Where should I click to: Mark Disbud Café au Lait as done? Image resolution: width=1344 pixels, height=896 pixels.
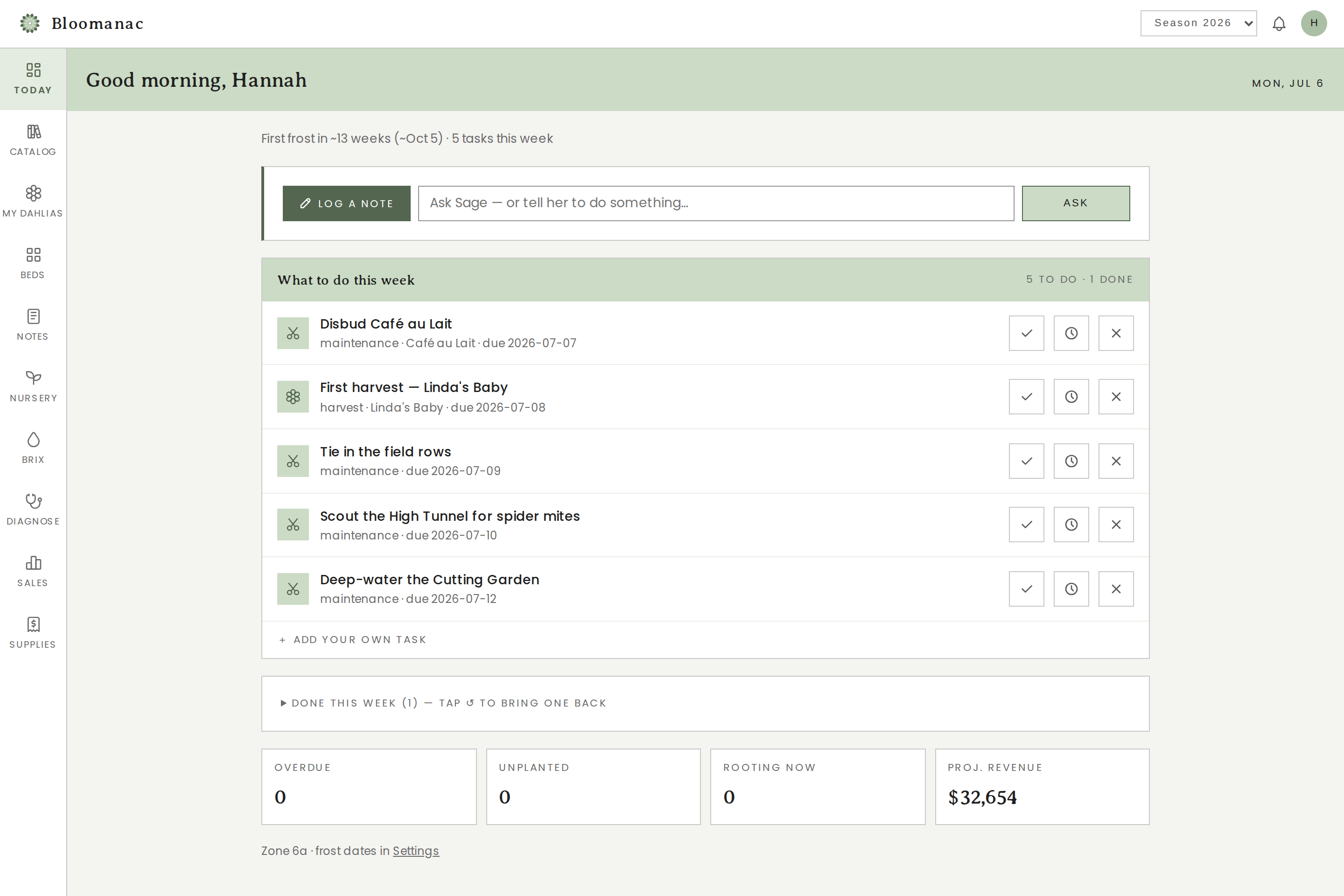[1026, 333]
